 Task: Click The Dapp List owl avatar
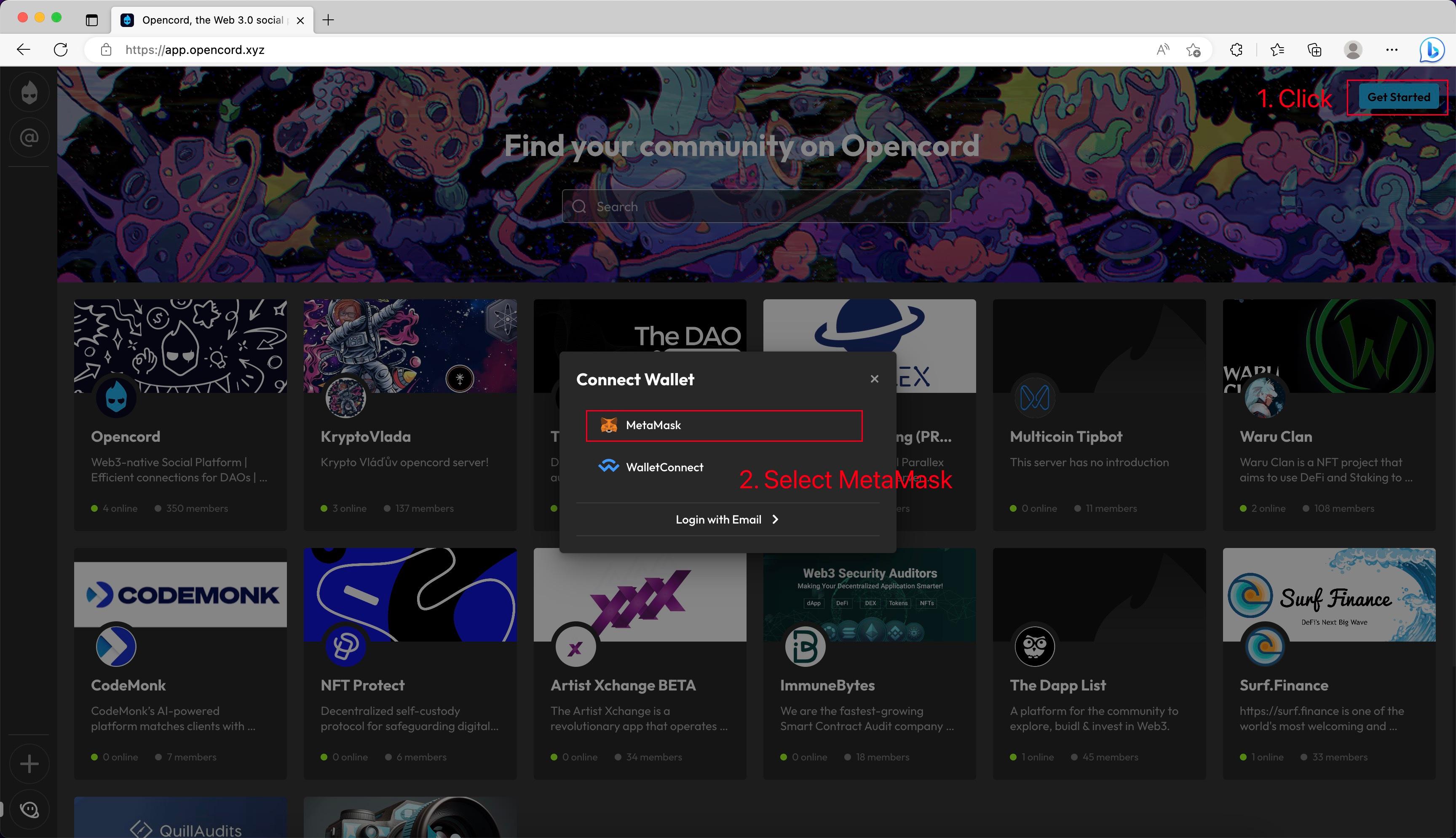(1035, 646)
